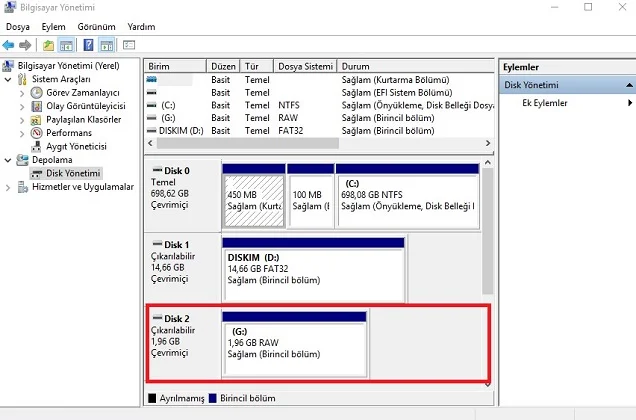Open the Eylem menu
636x420 pixels.
(x=54, y=27)
